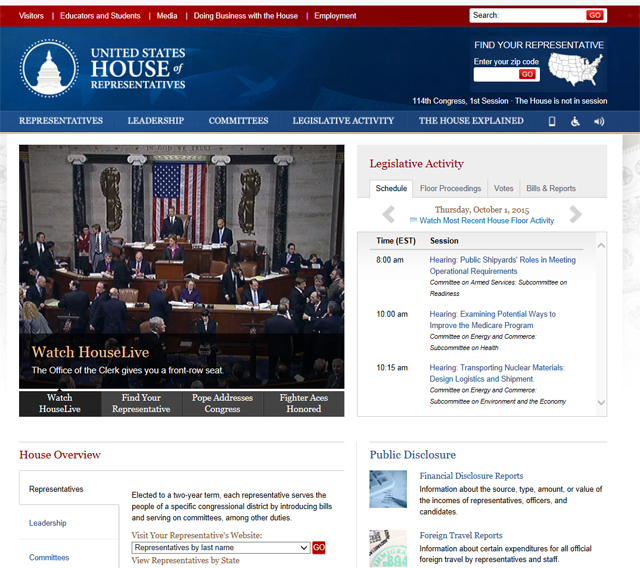The width and height of the screenshot is (640, 568).
Task: Click the House Overview heading
Action: [x=60, y=455]
